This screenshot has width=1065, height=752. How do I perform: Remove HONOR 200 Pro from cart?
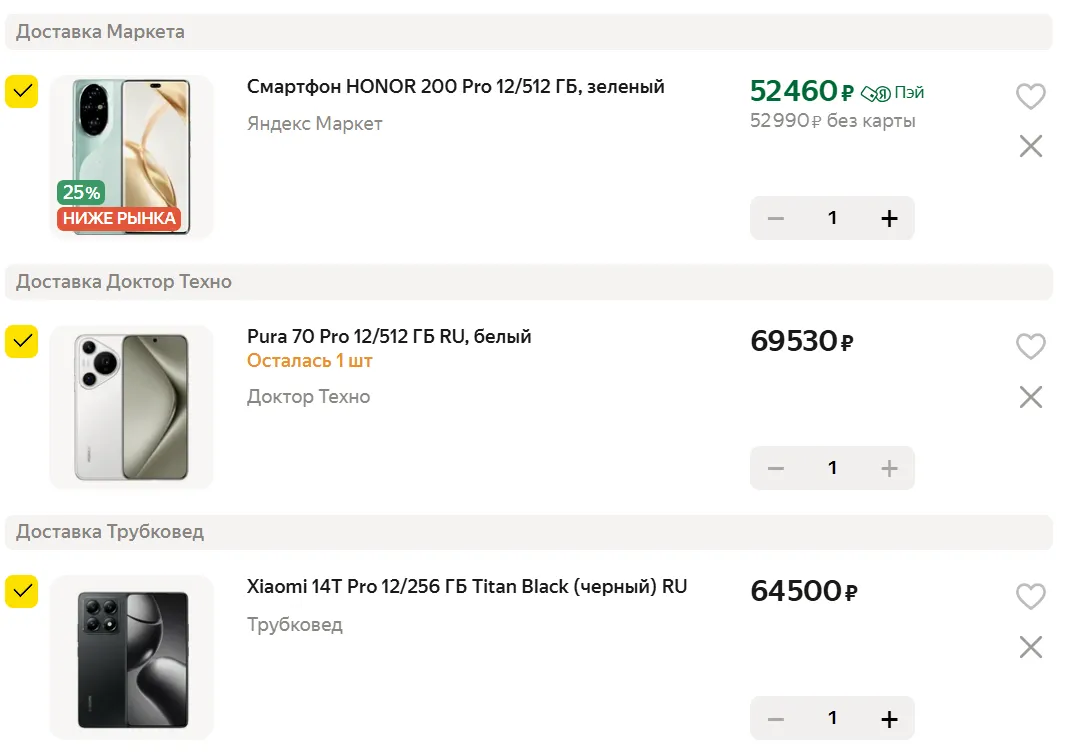(x=1030, y=147)
